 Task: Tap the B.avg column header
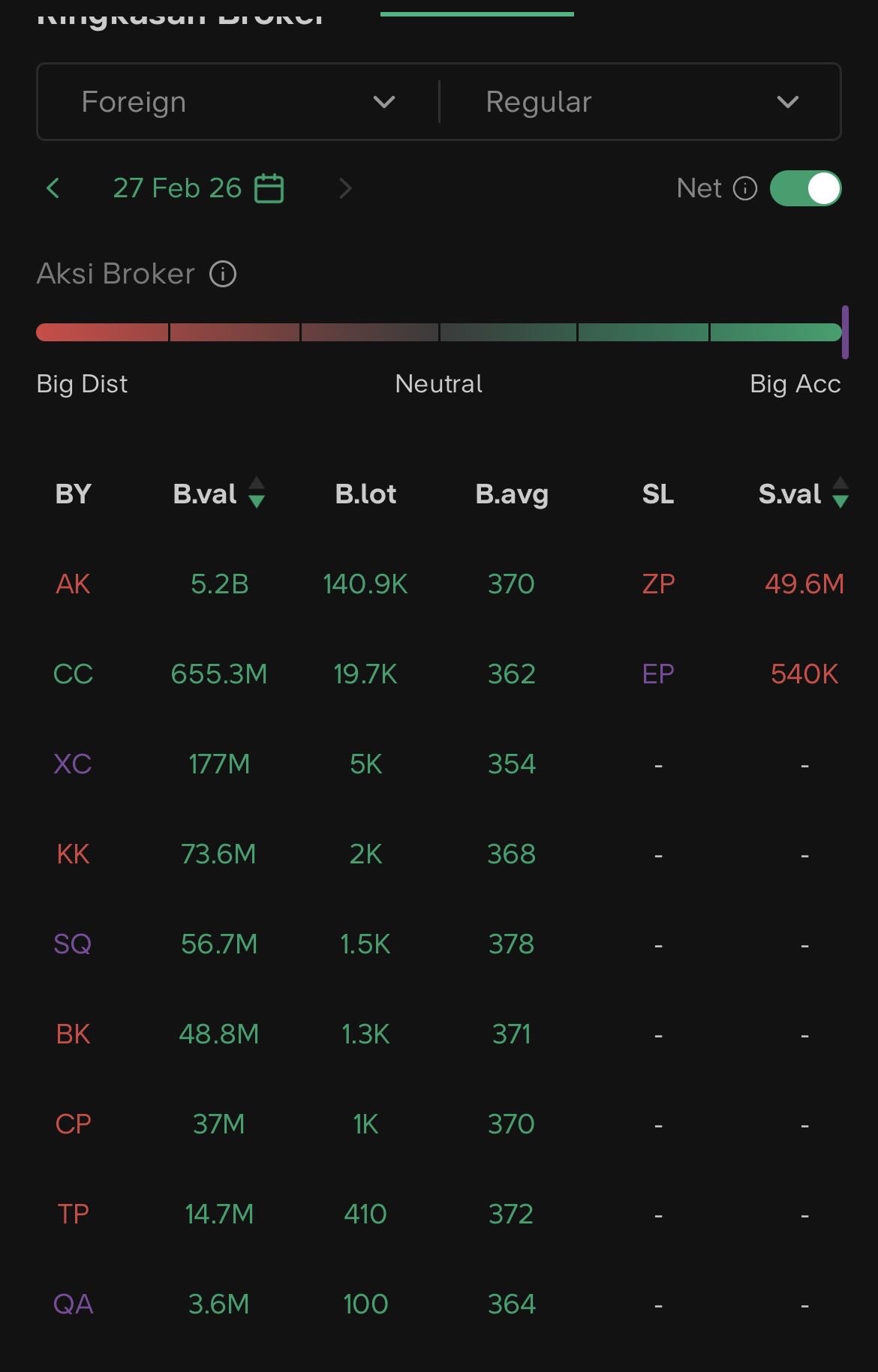click(512, 494)
